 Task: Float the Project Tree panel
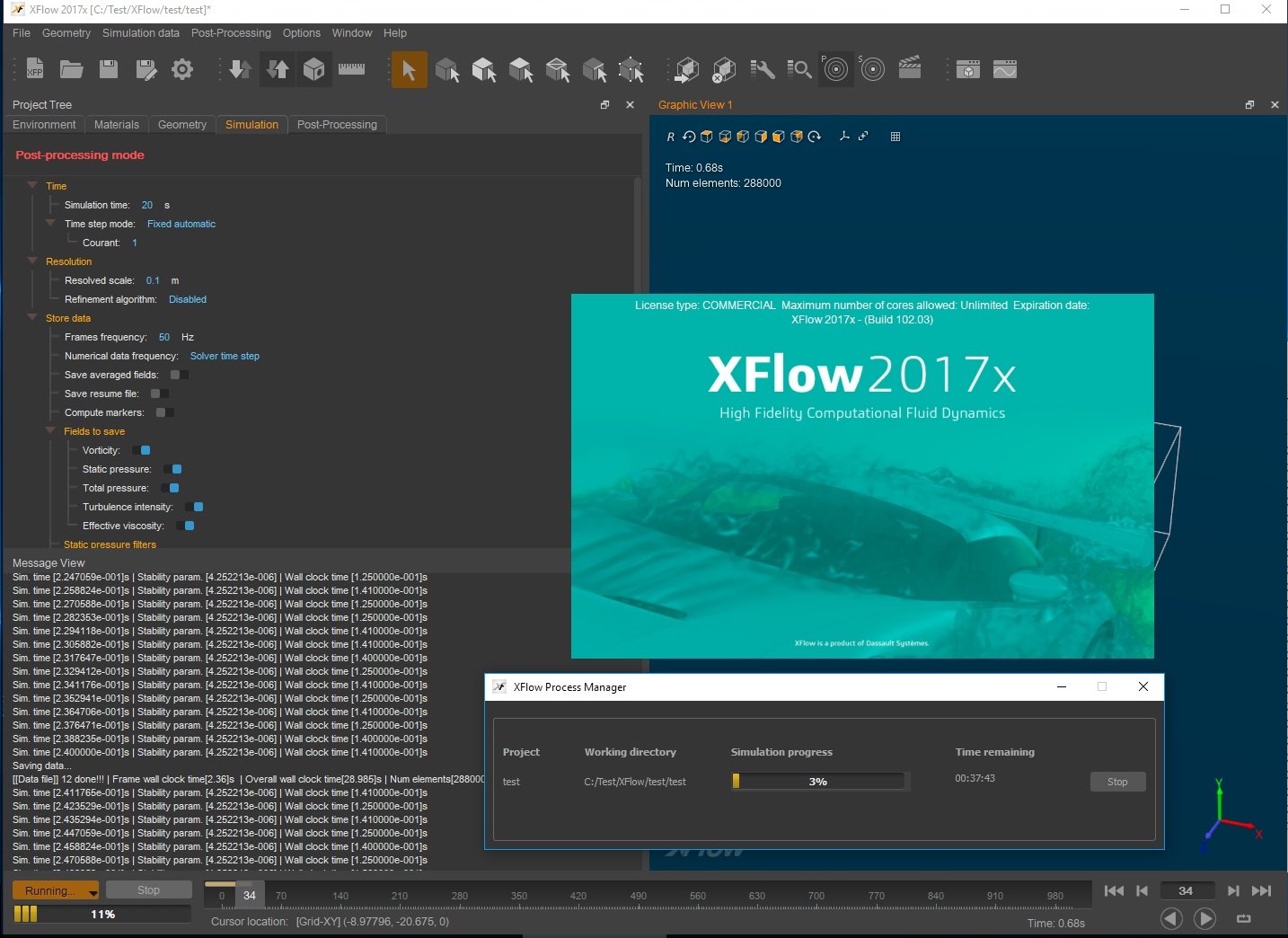click(604, 105)
